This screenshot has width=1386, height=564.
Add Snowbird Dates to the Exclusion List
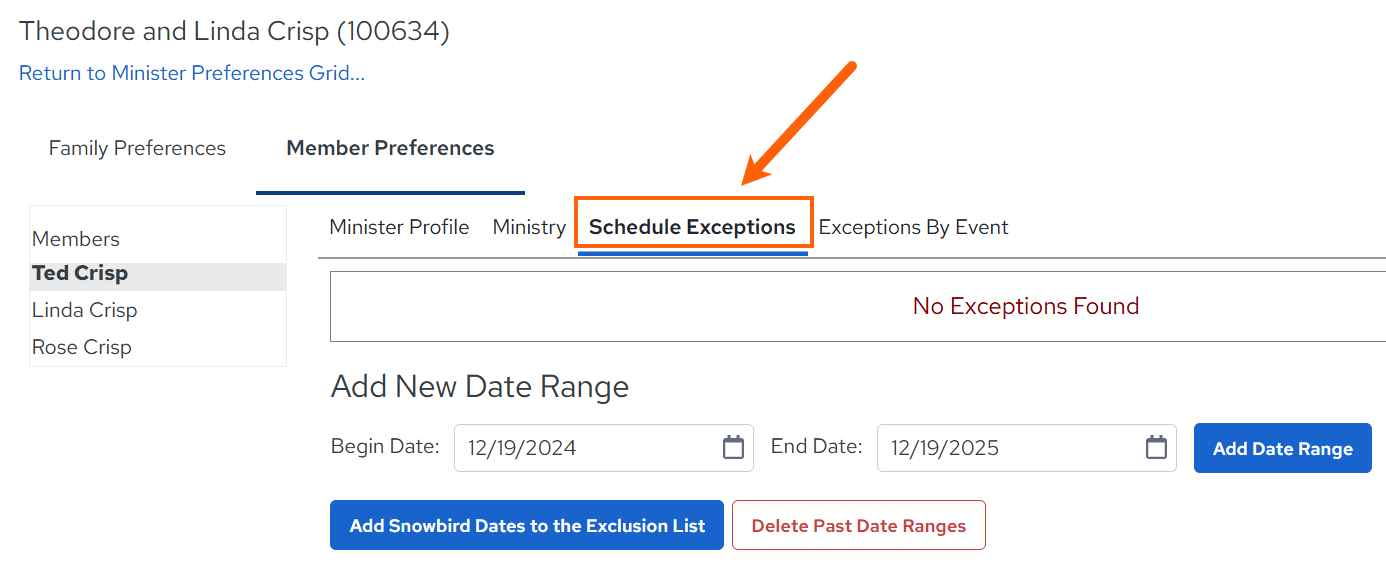point(527,525)
